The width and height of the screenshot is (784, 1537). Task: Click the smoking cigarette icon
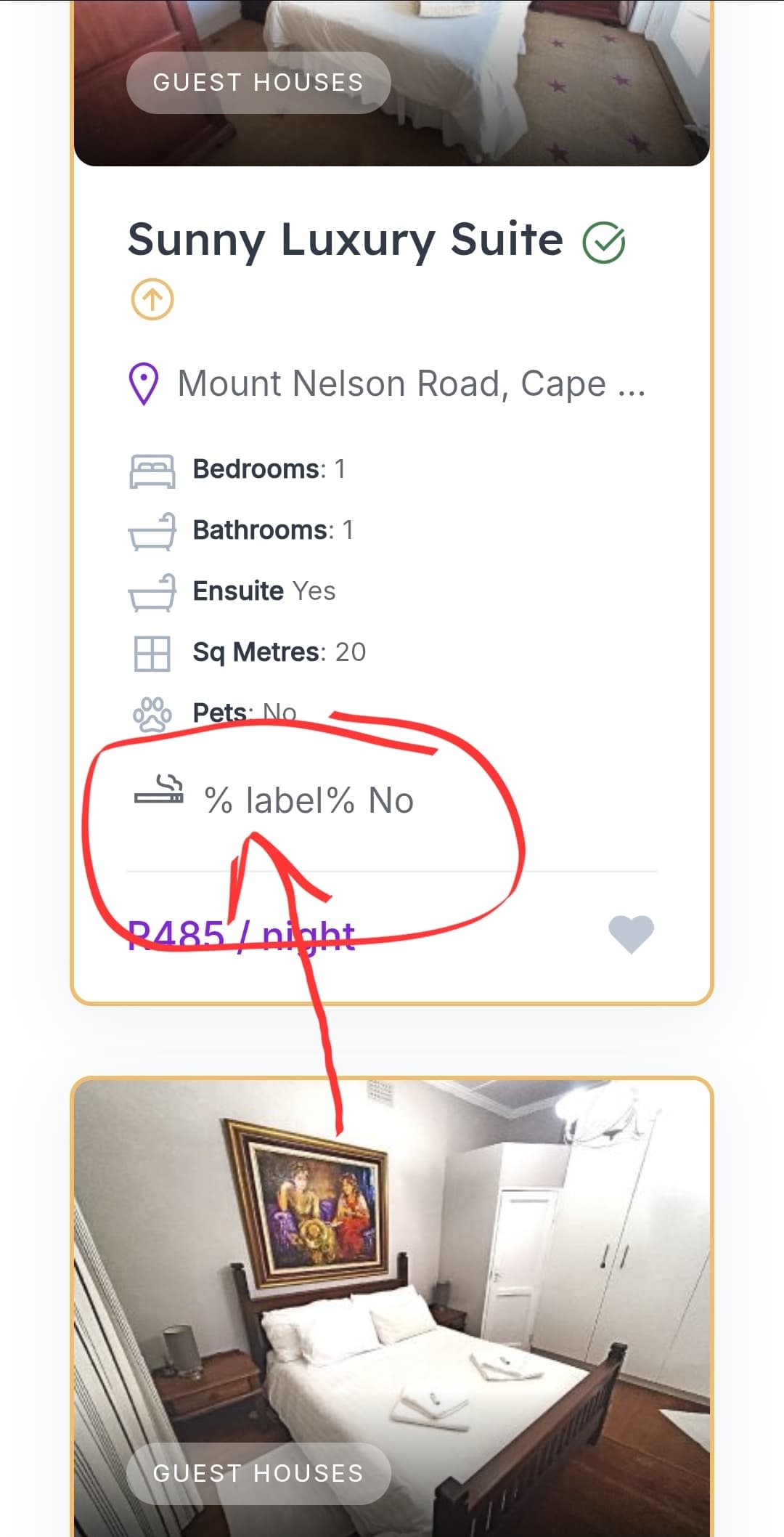159,790
